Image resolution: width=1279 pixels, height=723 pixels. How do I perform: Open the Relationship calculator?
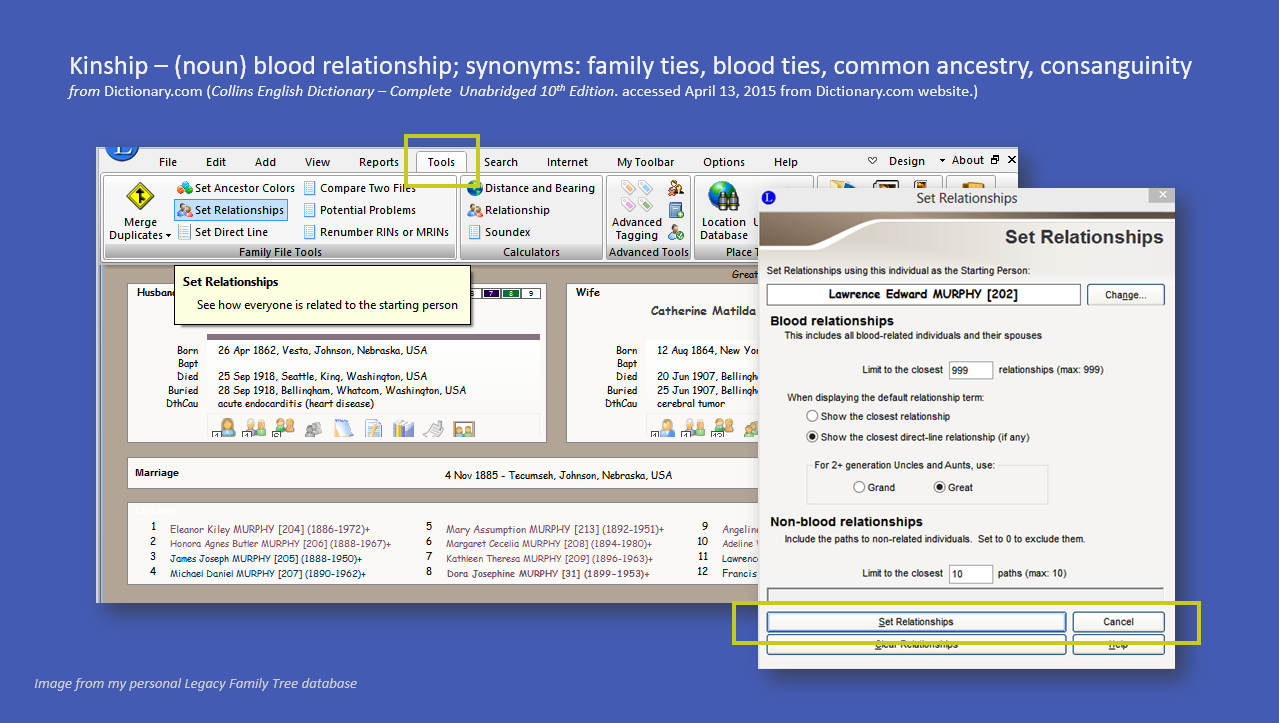[x=508, y=210]
